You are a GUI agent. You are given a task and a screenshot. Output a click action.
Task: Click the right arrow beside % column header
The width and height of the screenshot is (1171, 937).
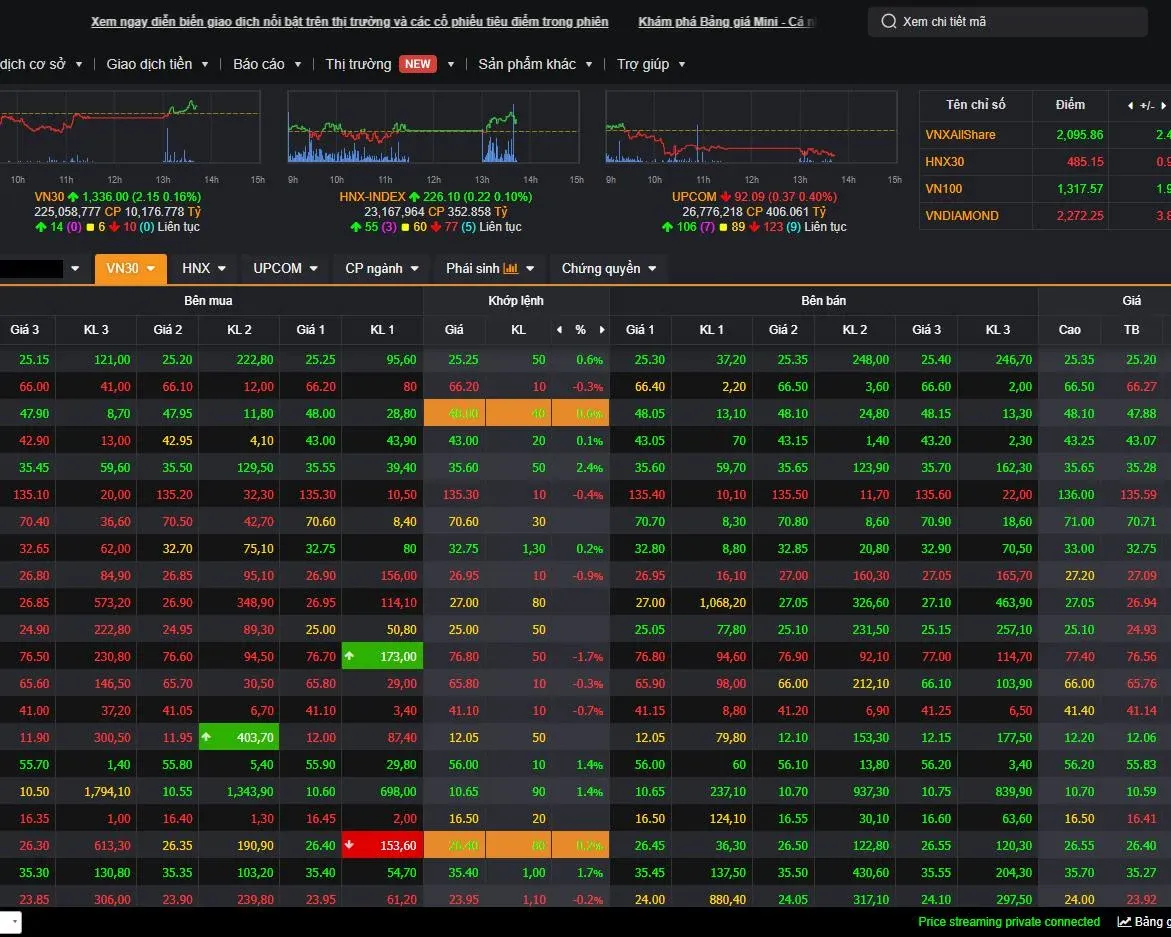[602, 330]
